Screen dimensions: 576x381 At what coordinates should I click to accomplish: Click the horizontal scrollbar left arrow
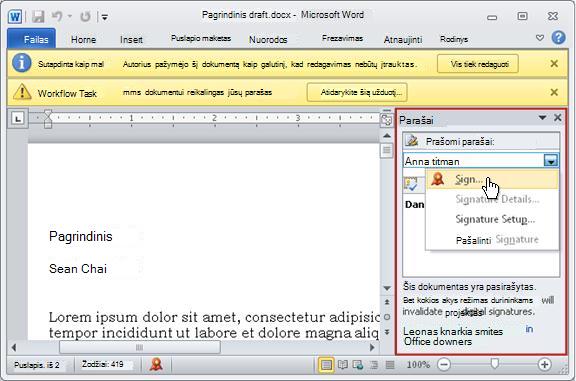(14, 347)
